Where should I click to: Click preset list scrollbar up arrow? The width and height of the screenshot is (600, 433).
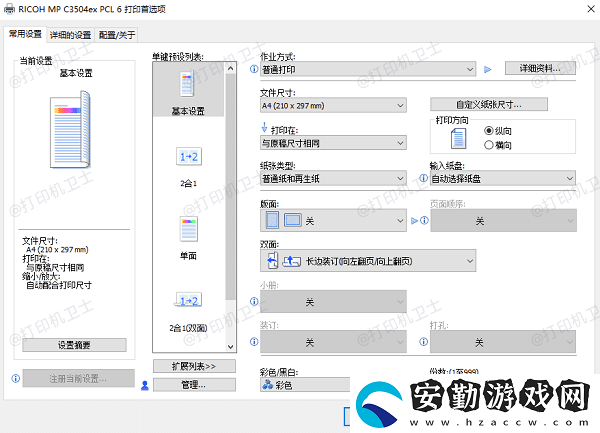point(230,68)
